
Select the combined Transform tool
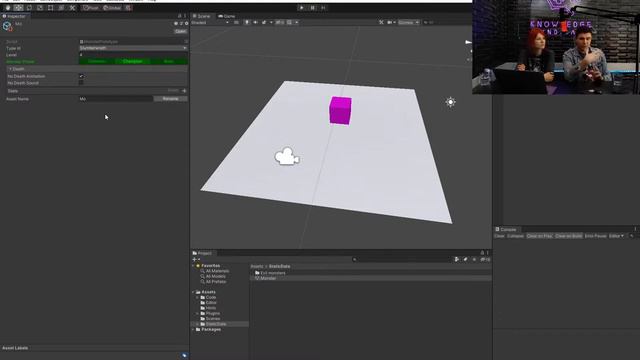point(61,8)
